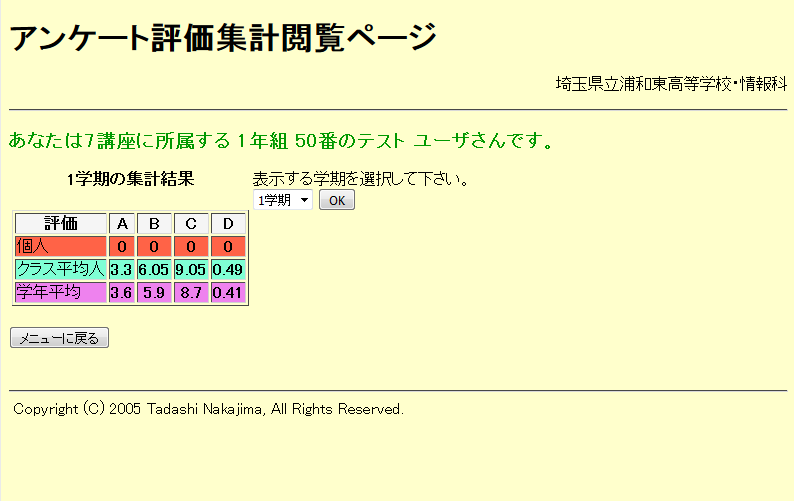Image resolution: width=794 pixels, height=501 pixels.
Task: Click the red 個人 row label
Action: pyautogui.click(x=61, y=246)
